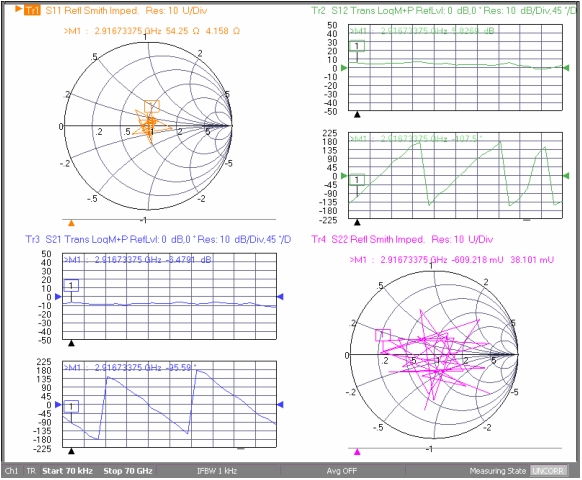Click the Tr3 phase marker readout in degrees
This screenshot has width=582, height=480.
tap(130, 368)
